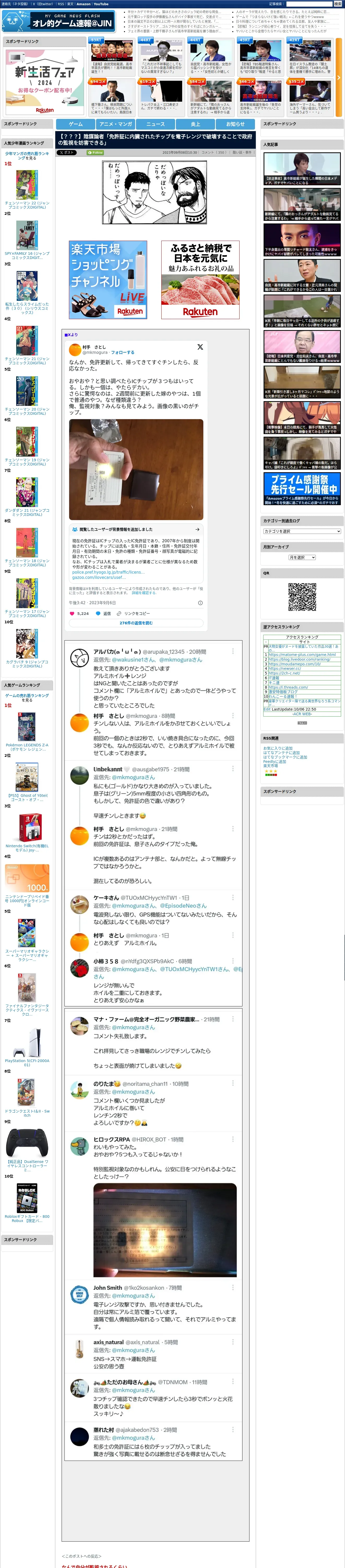The width and height of the screenshot is (345, 1568).
Task: Open the お知らせ navigation tab
Action: pos(235,124)
